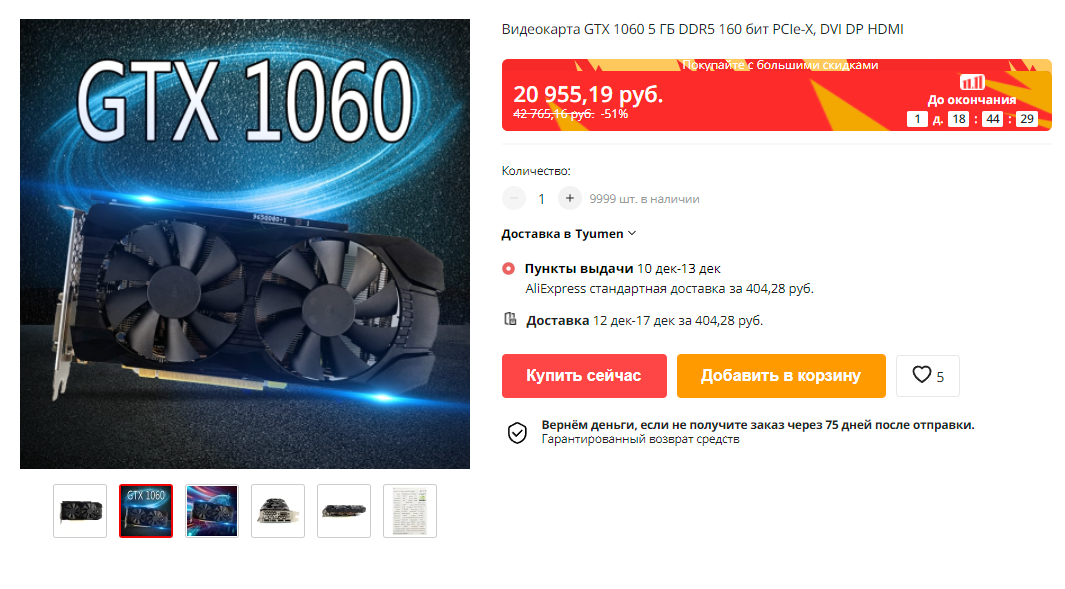
Task: Open the specifications sheet thumbnail
Action: (410, 511)
